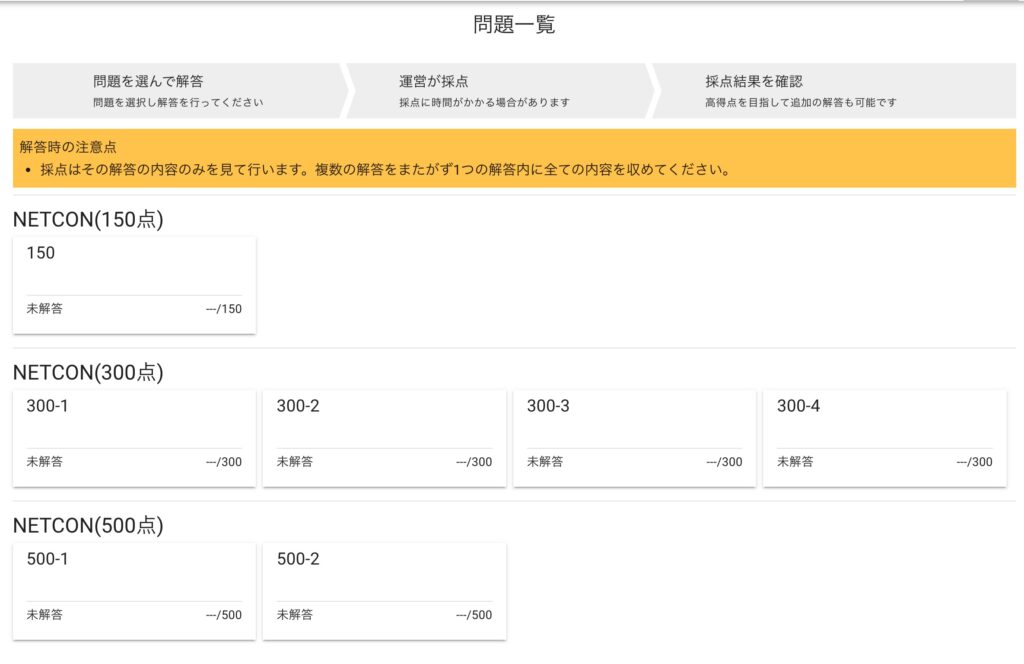Open problem card 300-1
The image size is (1024, 664).
tap(135, 438)
